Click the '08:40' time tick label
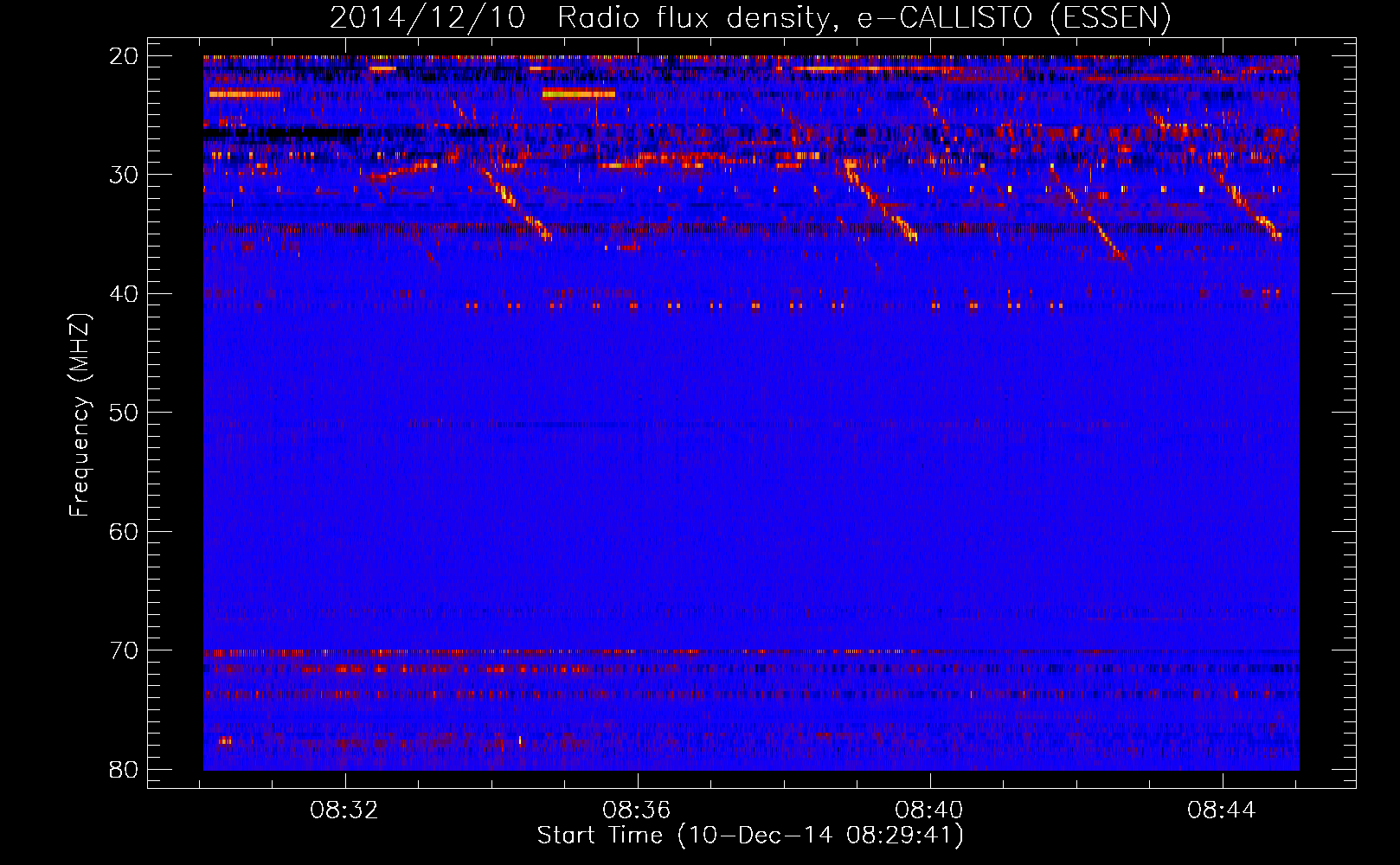 [x=929, y=811]
